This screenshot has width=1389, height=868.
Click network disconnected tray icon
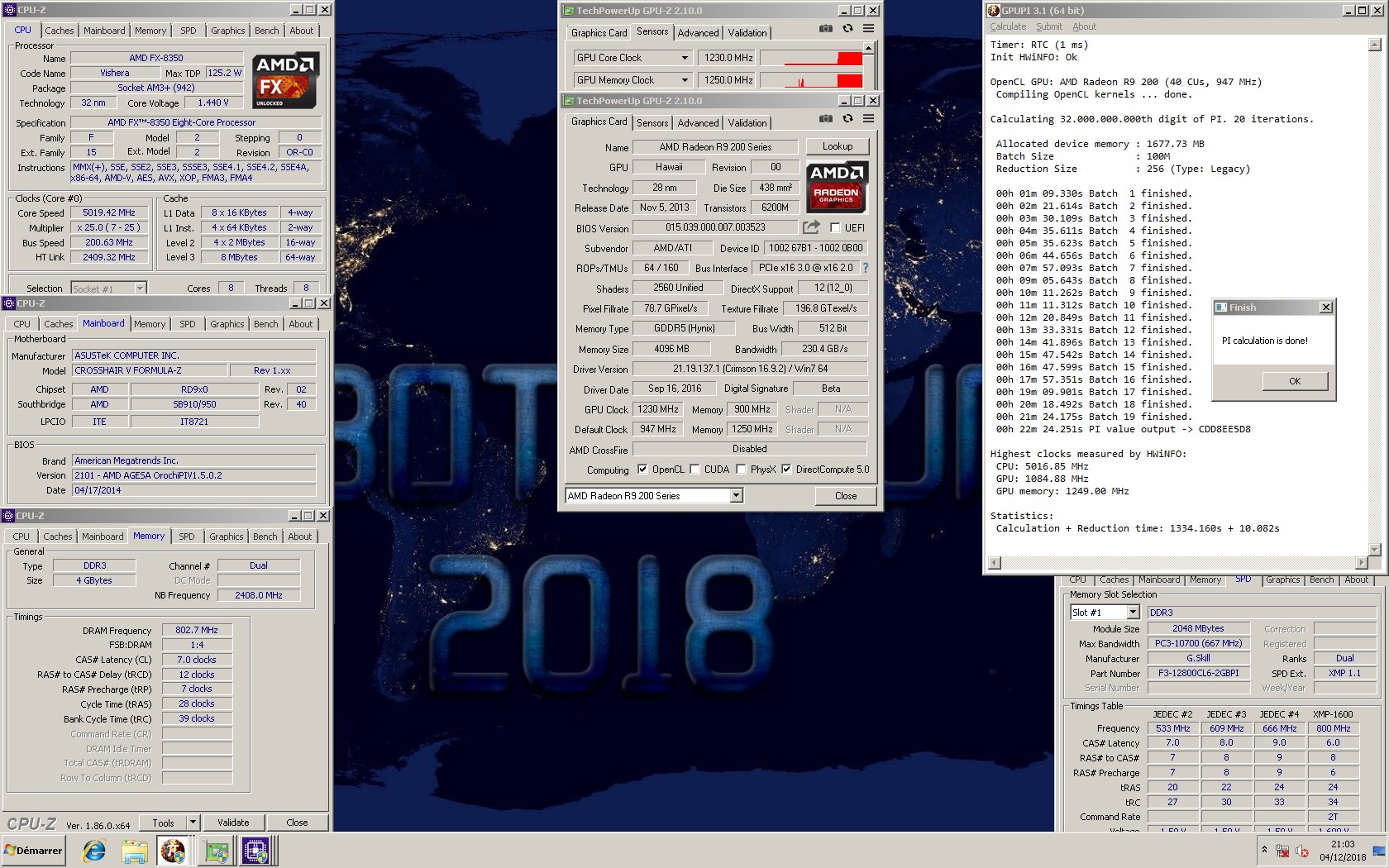pyautogui.click(x=1283, y=851)
